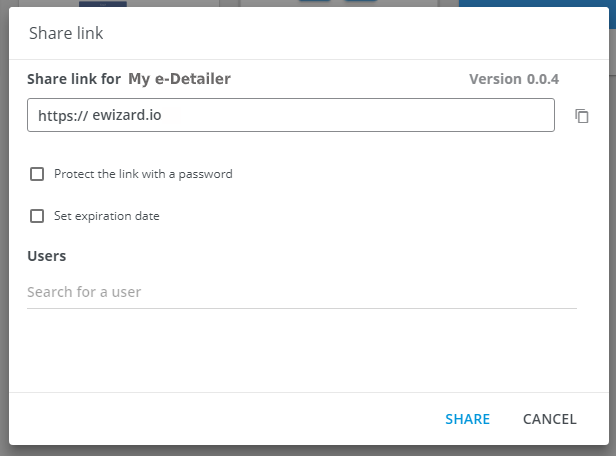This screenshot has height=456, width=616.
Task: Click the Version 0.0.4 label
Action: pos(514,79)
